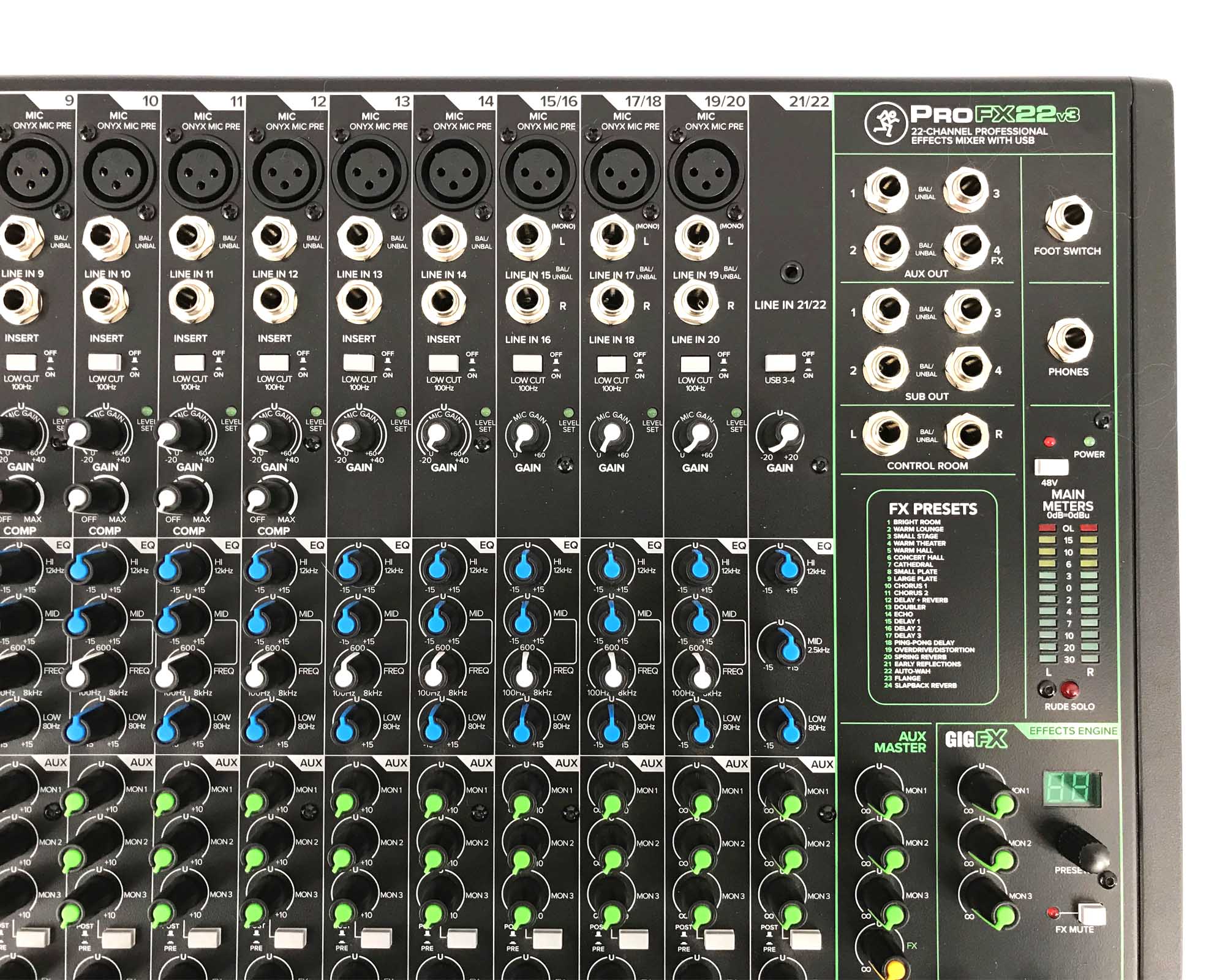Viewport: 1225px width, 980px height.
Task: Click CONTROL ROOM left jack
Action: 886,433
